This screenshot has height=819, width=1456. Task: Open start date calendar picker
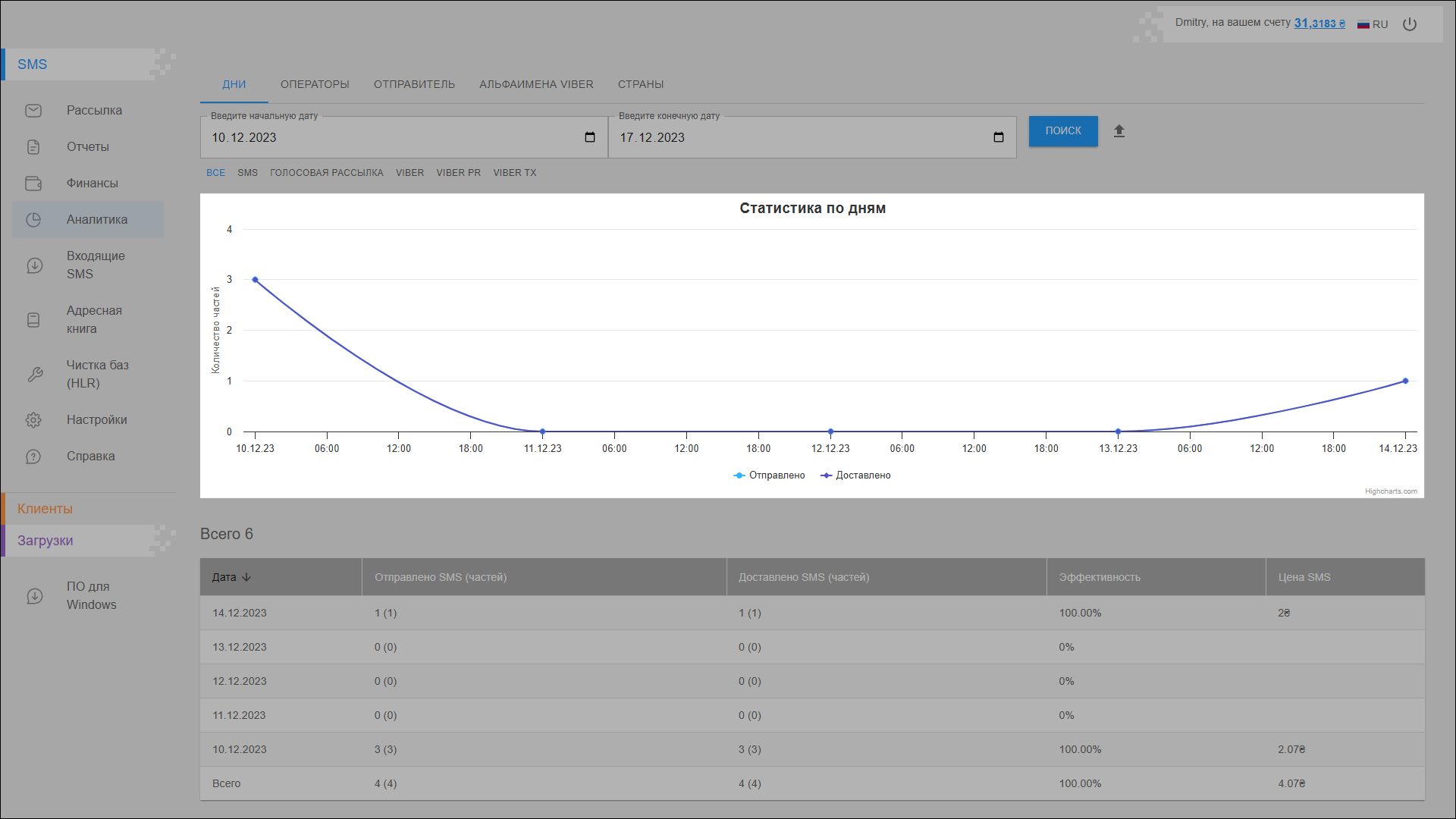590,137
